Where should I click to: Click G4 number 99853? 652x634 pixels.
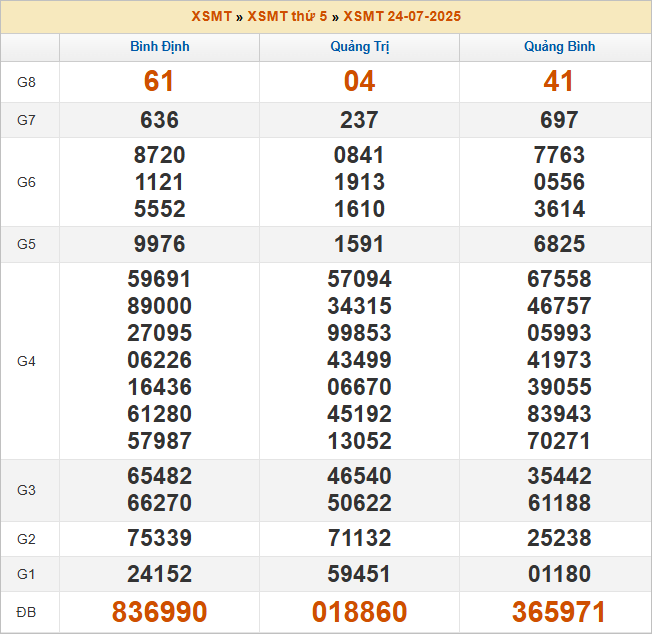(x=359, y=333)
